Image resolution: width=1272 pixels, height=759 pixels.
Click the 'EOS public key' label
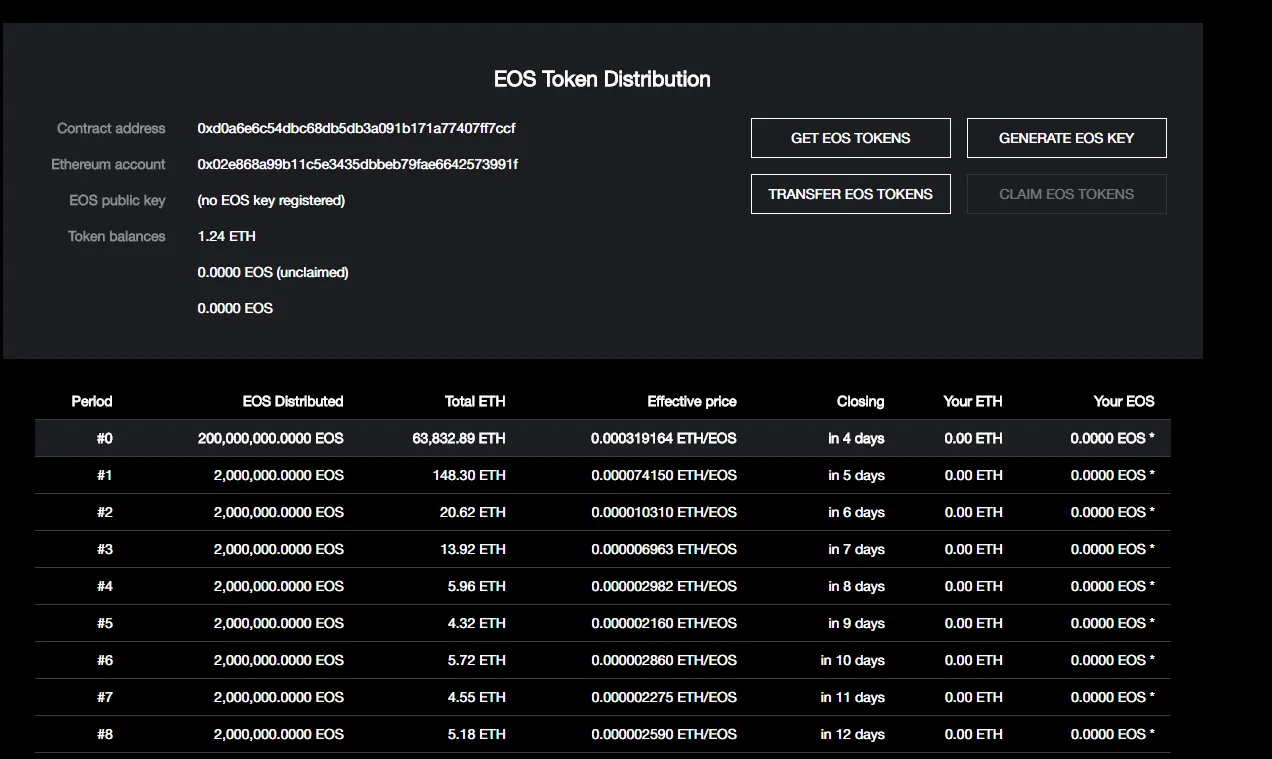[x=117, y=200]
